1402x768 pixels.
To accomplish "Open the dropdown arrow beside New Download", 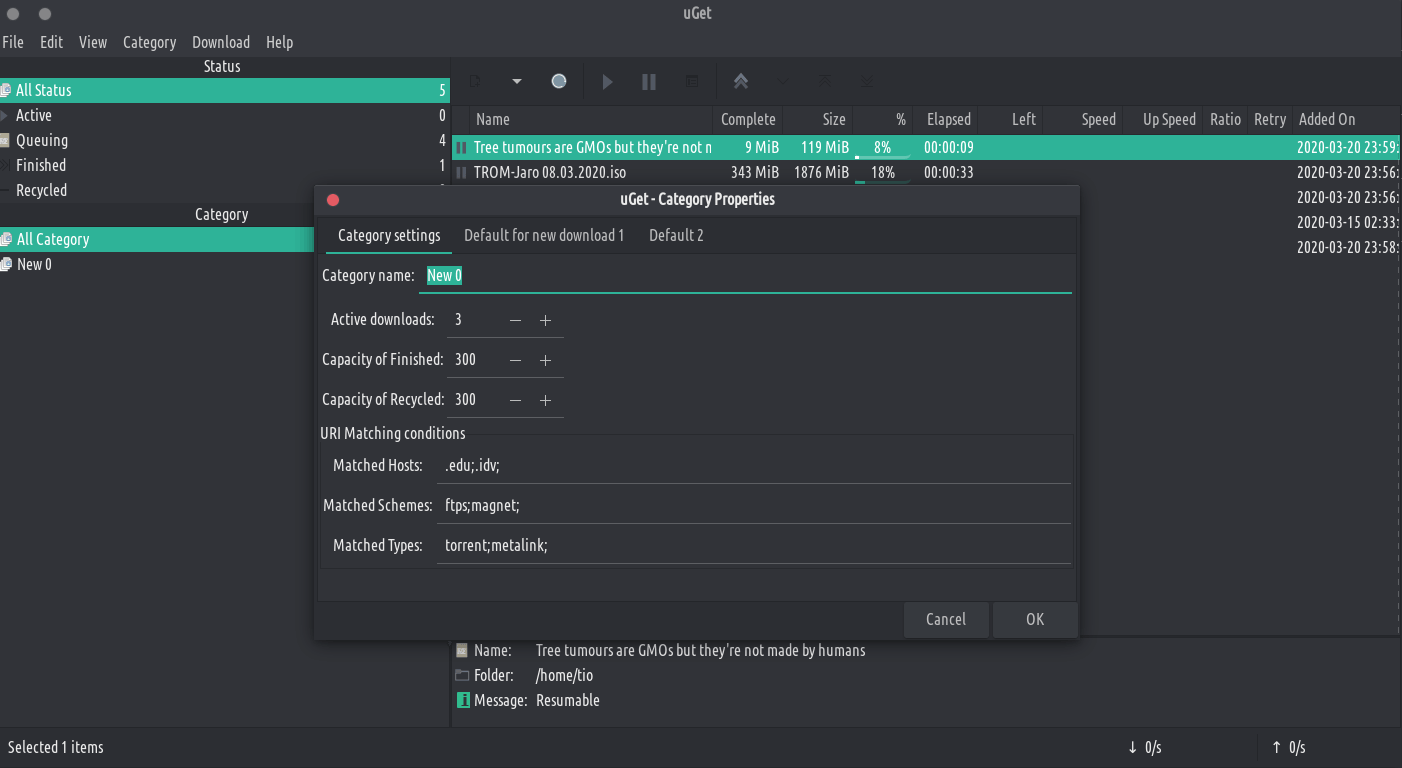I will 517,81.
